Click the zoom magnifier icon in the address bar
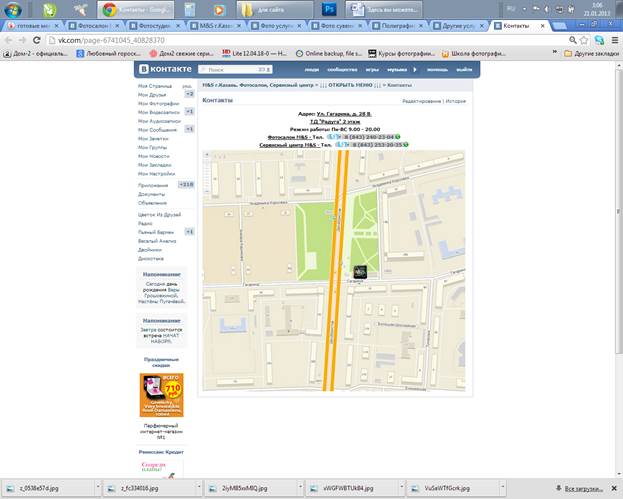The width and height of the screenshot is (623, 499). pos(573,40)
